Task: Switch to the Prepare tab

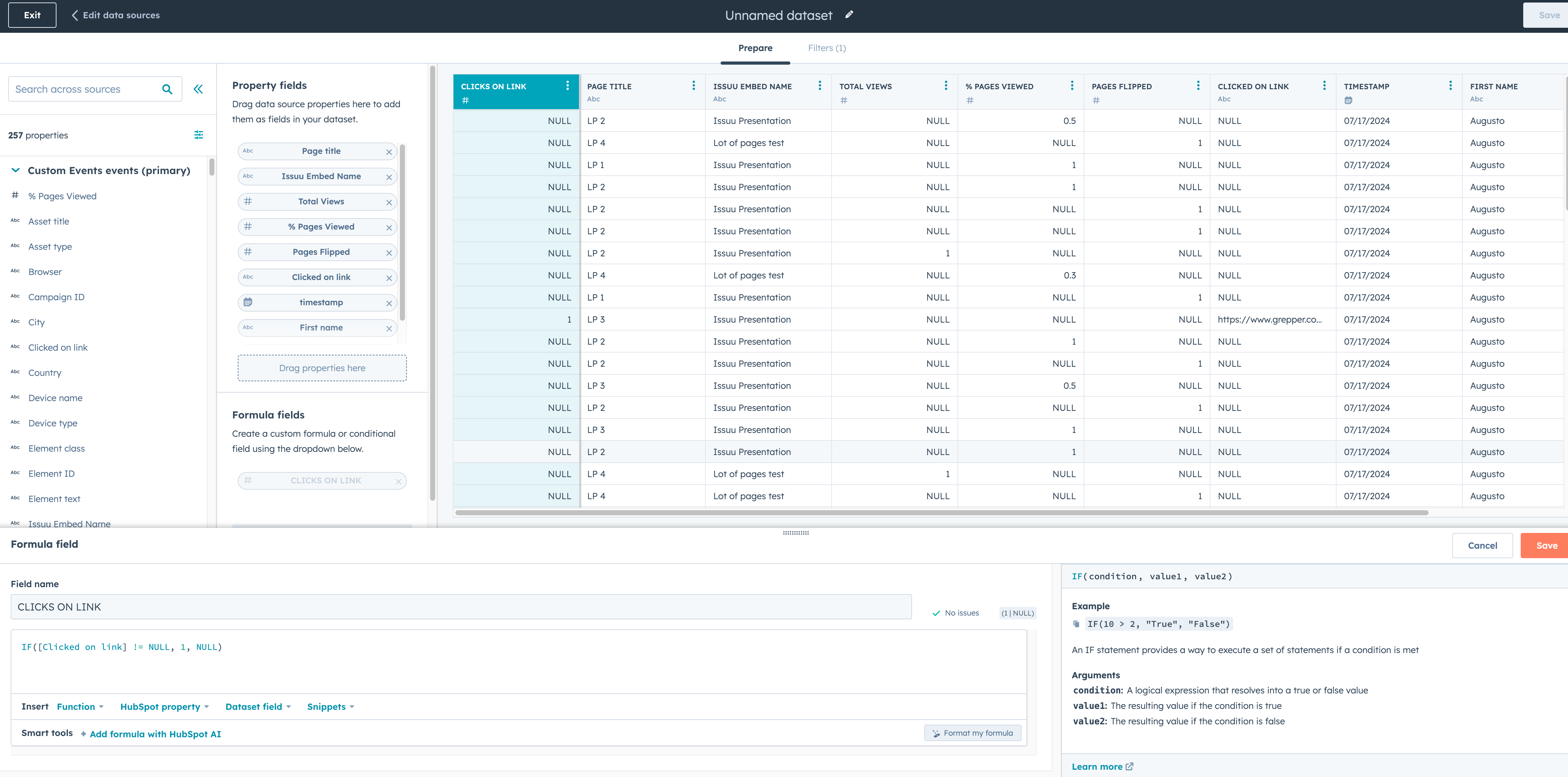Action: [x=755, y=48]
